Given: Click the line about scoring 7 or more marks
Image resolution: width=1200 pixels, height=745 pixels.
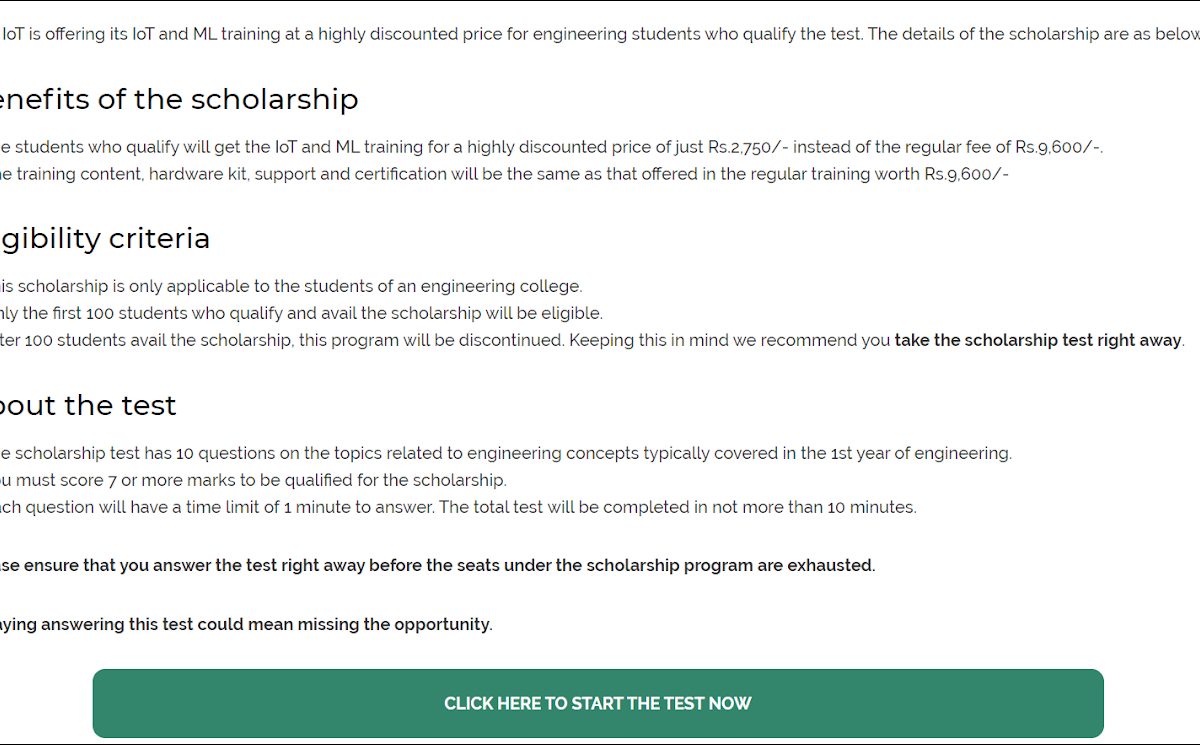Looking at the screenshot, I should coord(250,480).
